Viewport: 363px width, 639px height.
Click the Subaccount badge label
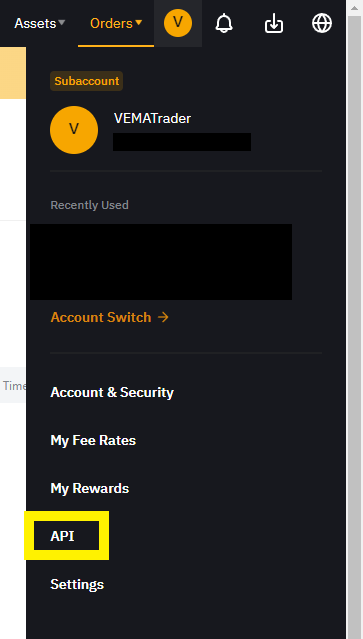pyautogui.click(x=86, y=81)
